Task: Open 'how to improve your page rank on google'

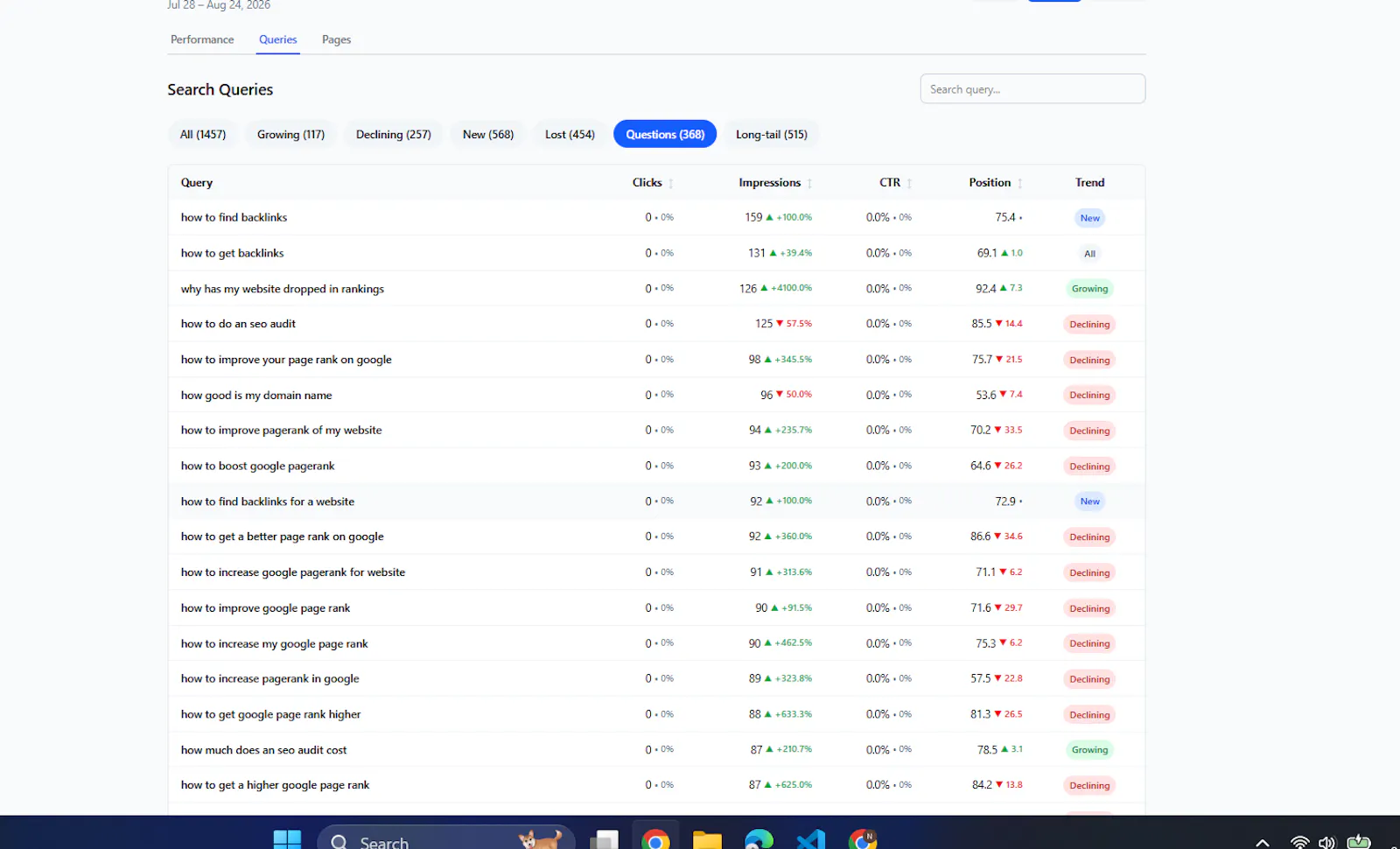Action: pyautogui.click(x=286, y=360)
